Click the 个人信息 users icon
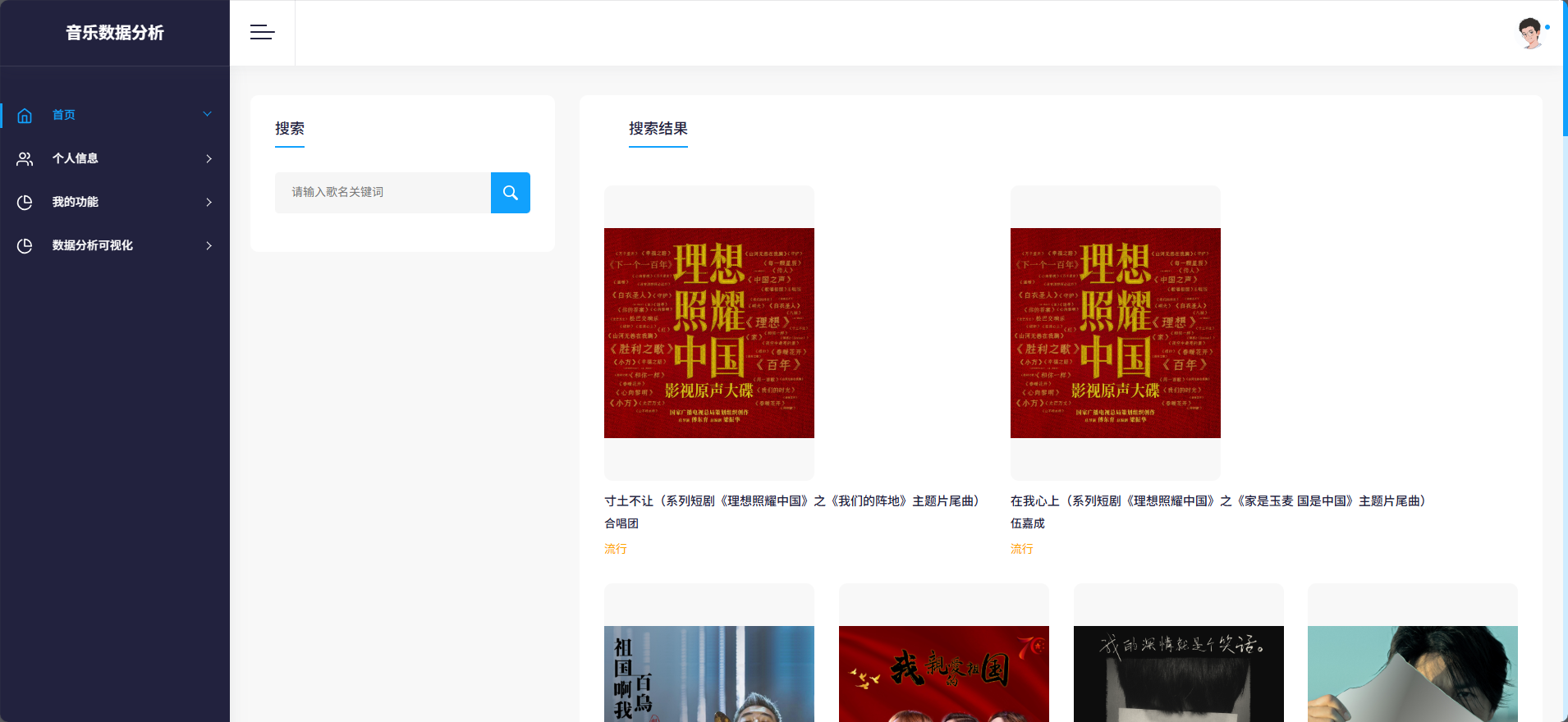1568x722 pixels. pos(25,159)
